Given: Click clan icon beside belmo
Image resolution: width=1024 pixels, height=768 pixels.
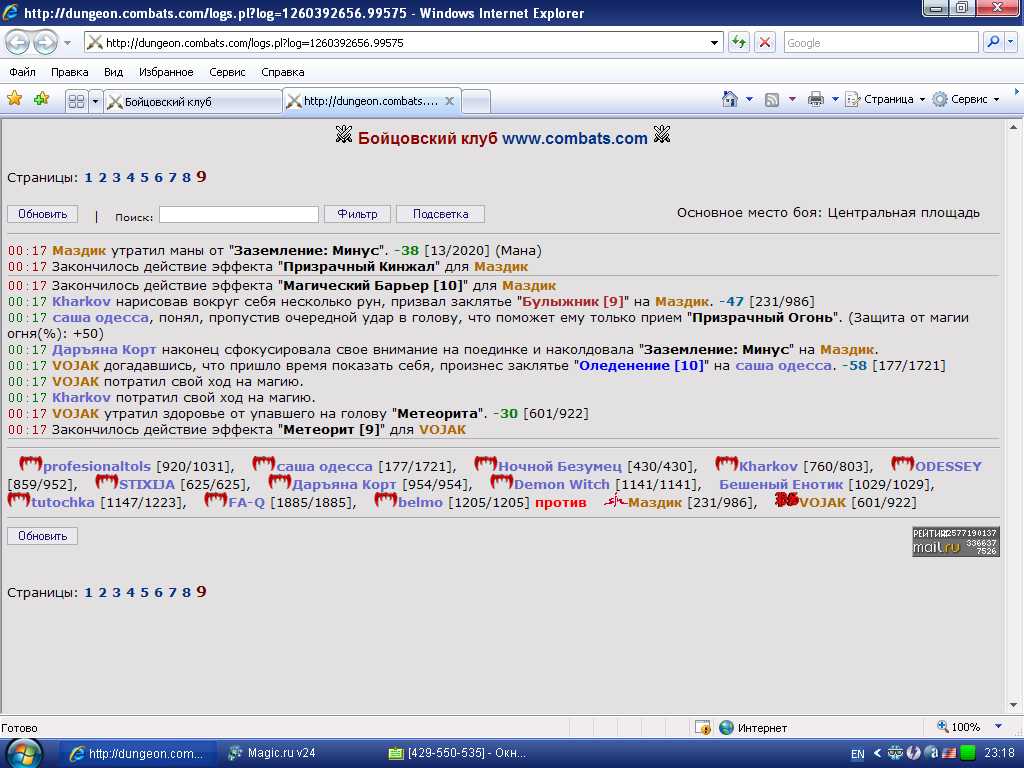Looking at the screenshot, I should coord(386,500).
